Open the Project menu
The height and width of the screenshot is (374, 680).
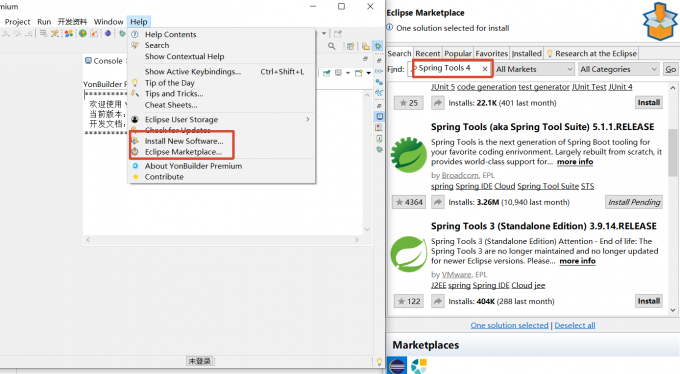tap(17, 22)
